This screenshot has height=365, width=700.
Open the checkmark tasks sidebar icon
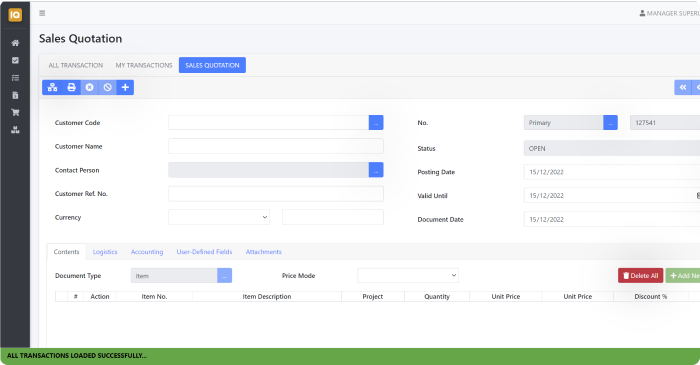click(x=15, y=60)
